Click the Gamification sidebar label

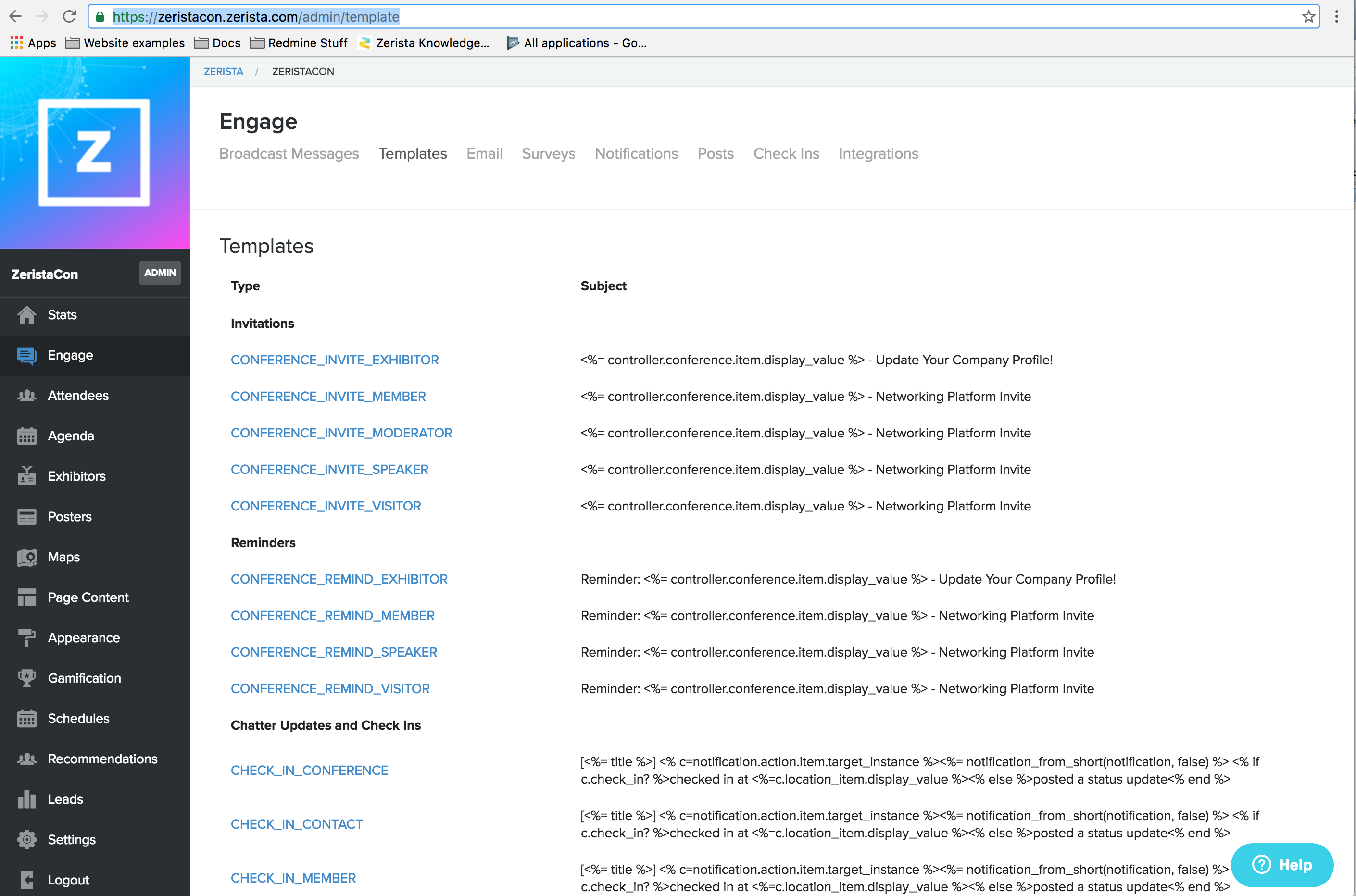tap(85, 678)
